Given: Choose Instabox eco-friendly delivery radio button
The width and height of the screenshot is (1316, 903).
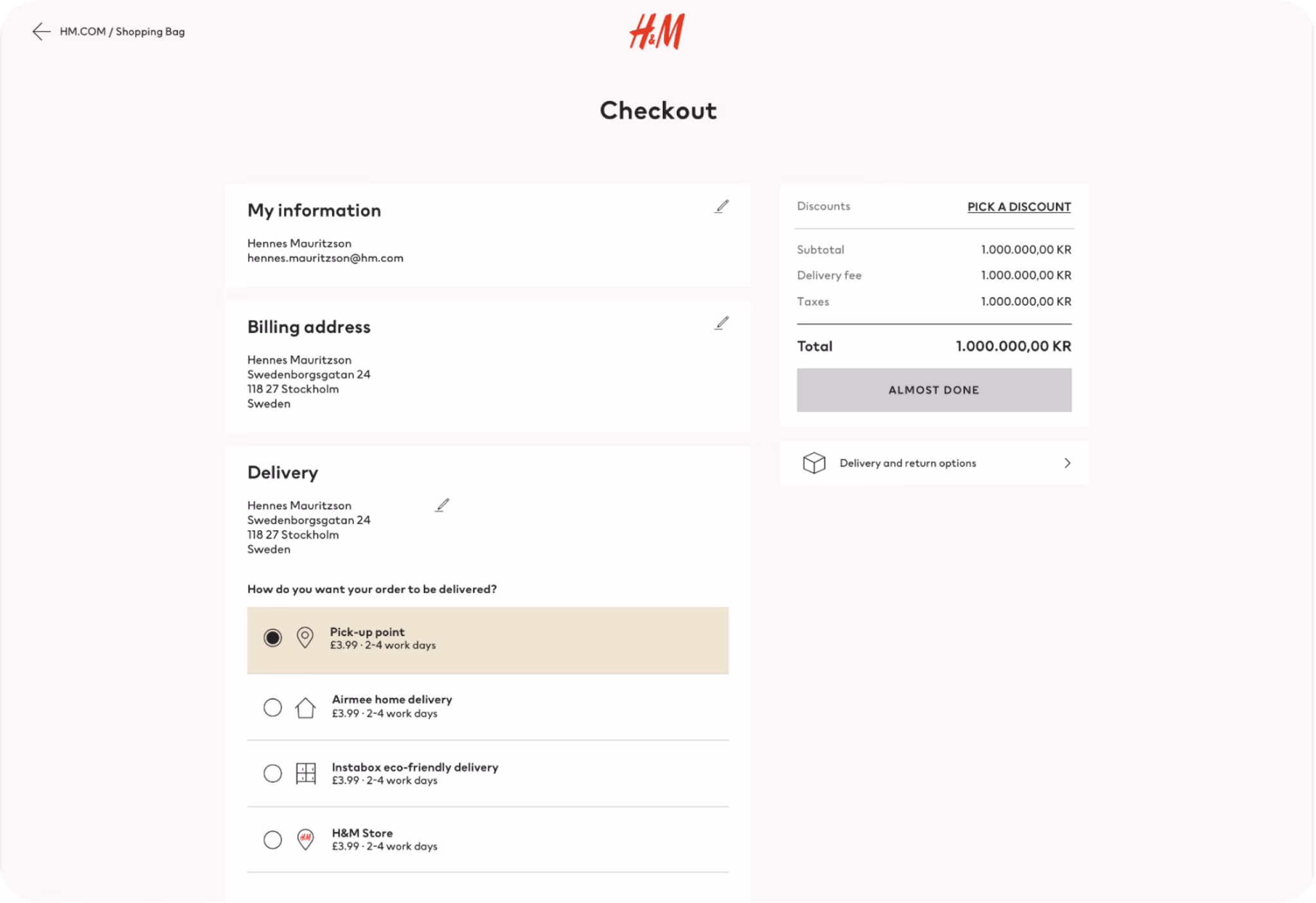Looking at the screenshot, I should (x=272, y=773).
